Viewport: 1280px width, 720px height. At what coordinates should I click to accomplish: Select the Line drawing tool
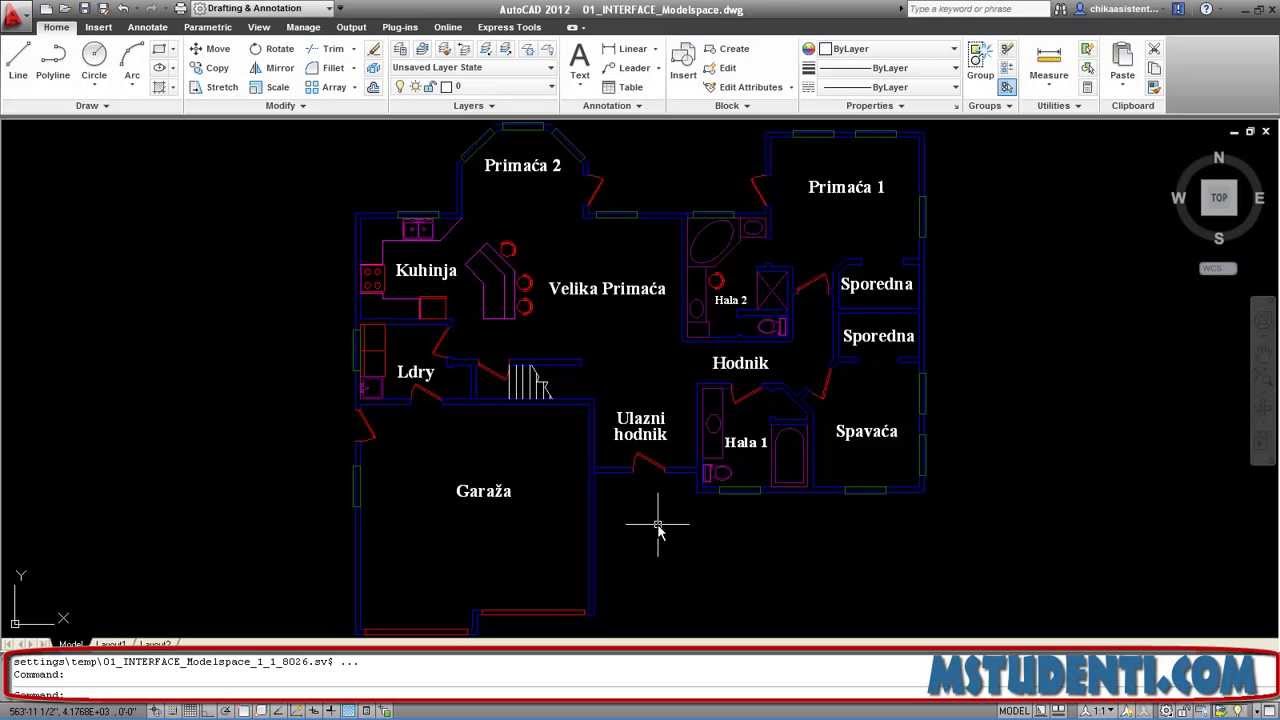pyautogui.click(x=18, y=61)
